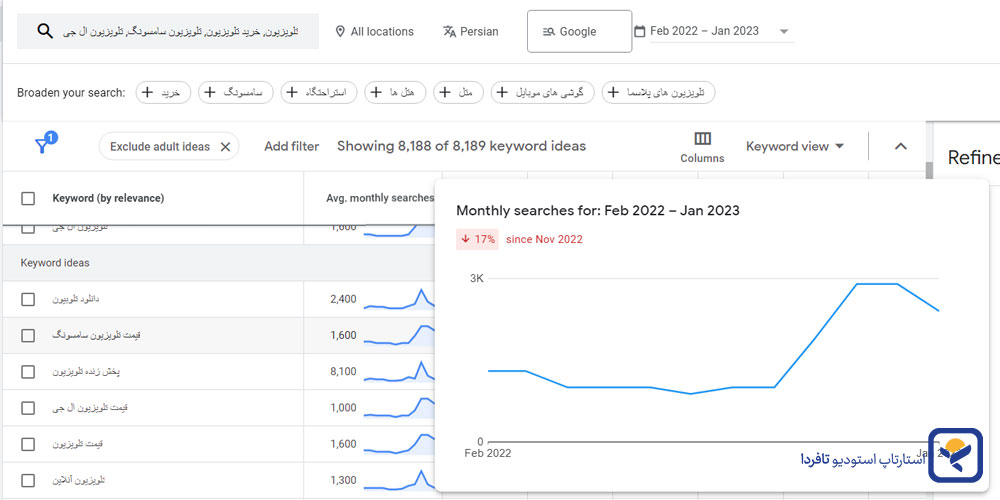Open the Google search network selector
1000x500 pixels.
pos(579,31)
